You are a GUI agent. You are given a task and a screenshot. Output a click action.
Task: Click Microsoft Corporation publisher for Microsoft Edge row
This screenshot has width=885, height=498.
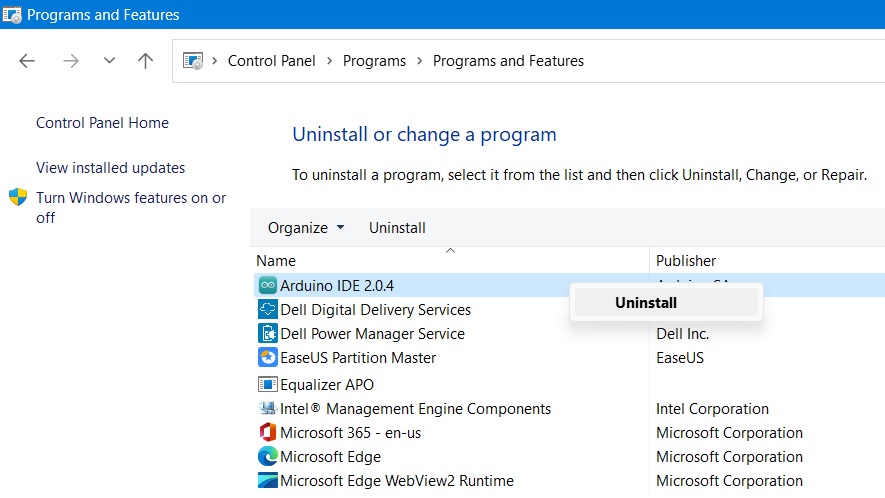[x=729, y=456]
